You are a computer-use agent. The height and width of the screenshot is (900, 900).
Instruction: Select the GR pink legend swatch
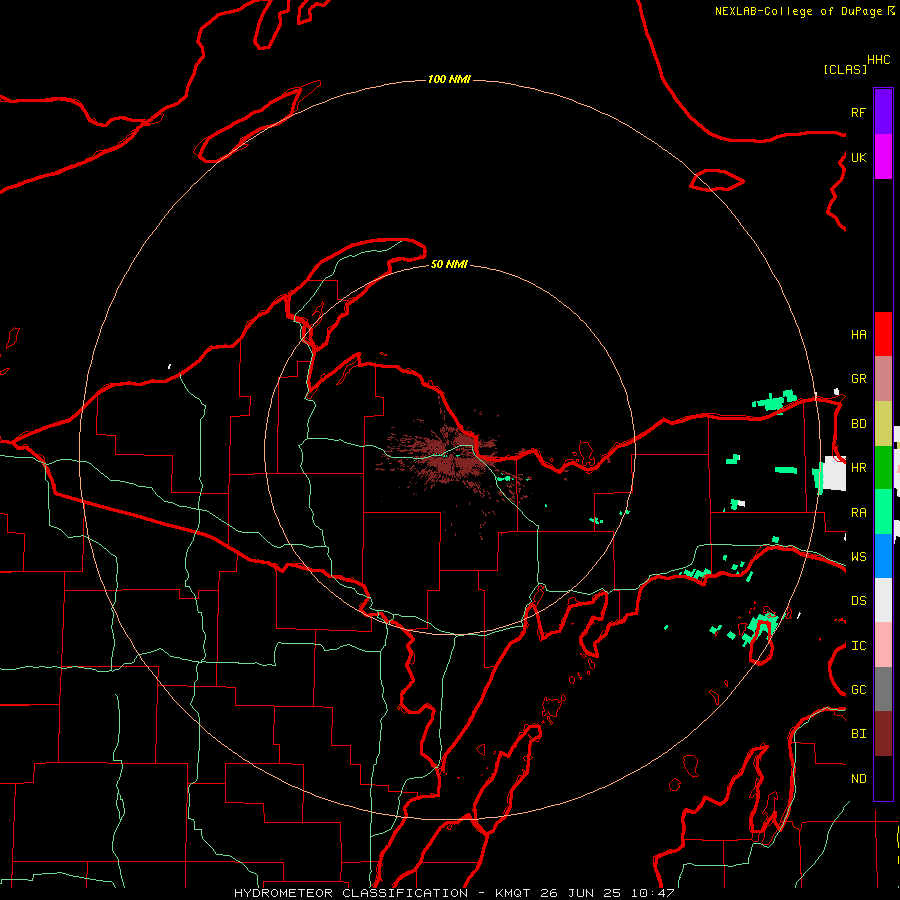(x=883, y=379)
